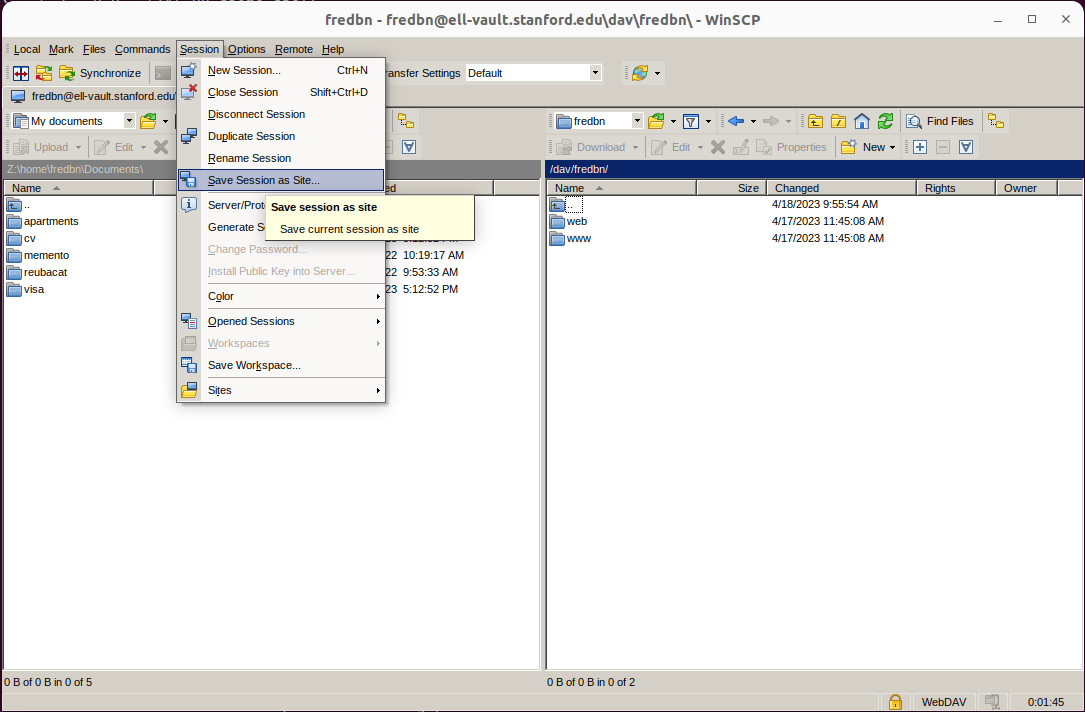Image resolution: width=1085 pixels, height=712 pixels.
Task: Expand the remote fredbn directory dropdown
Action: pos(637,121)
